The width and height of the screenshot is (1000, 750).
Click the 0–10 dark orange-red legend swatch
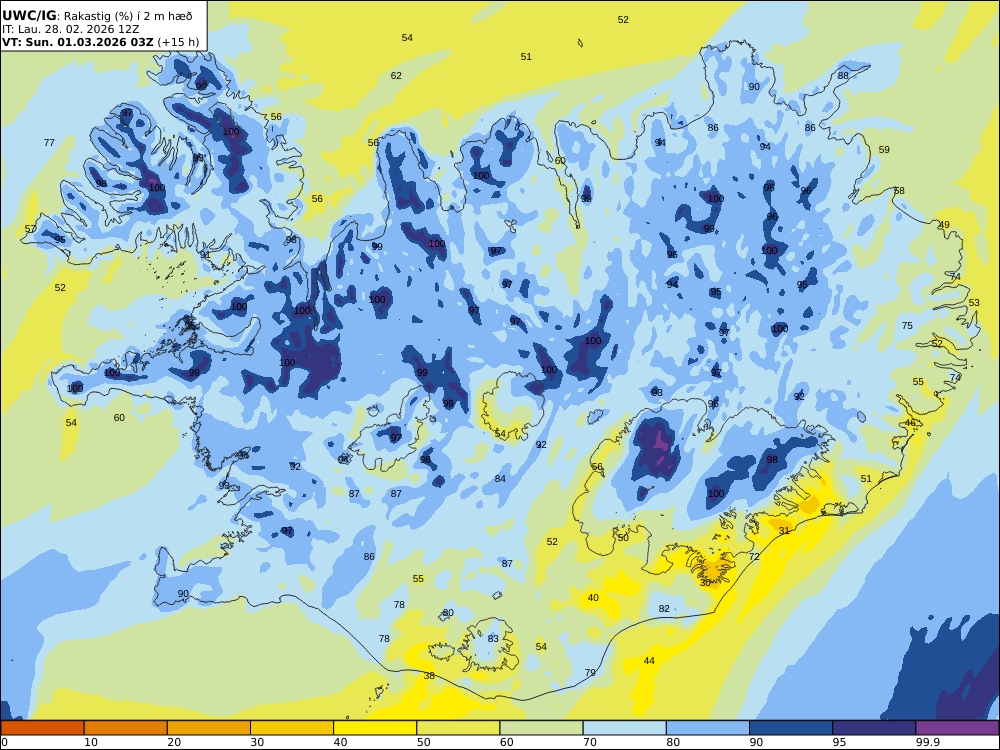point(42,728)
